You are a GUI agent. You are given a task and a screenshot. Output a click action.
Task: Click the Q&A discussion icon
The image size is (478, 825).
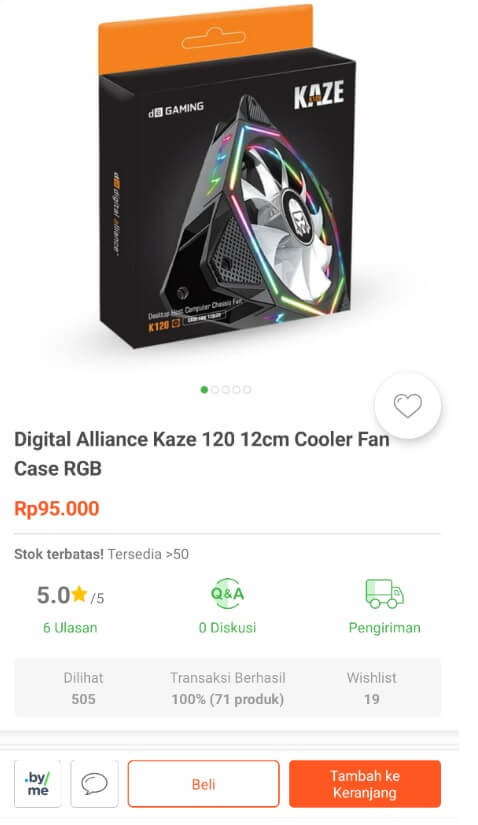coord(227,593)
